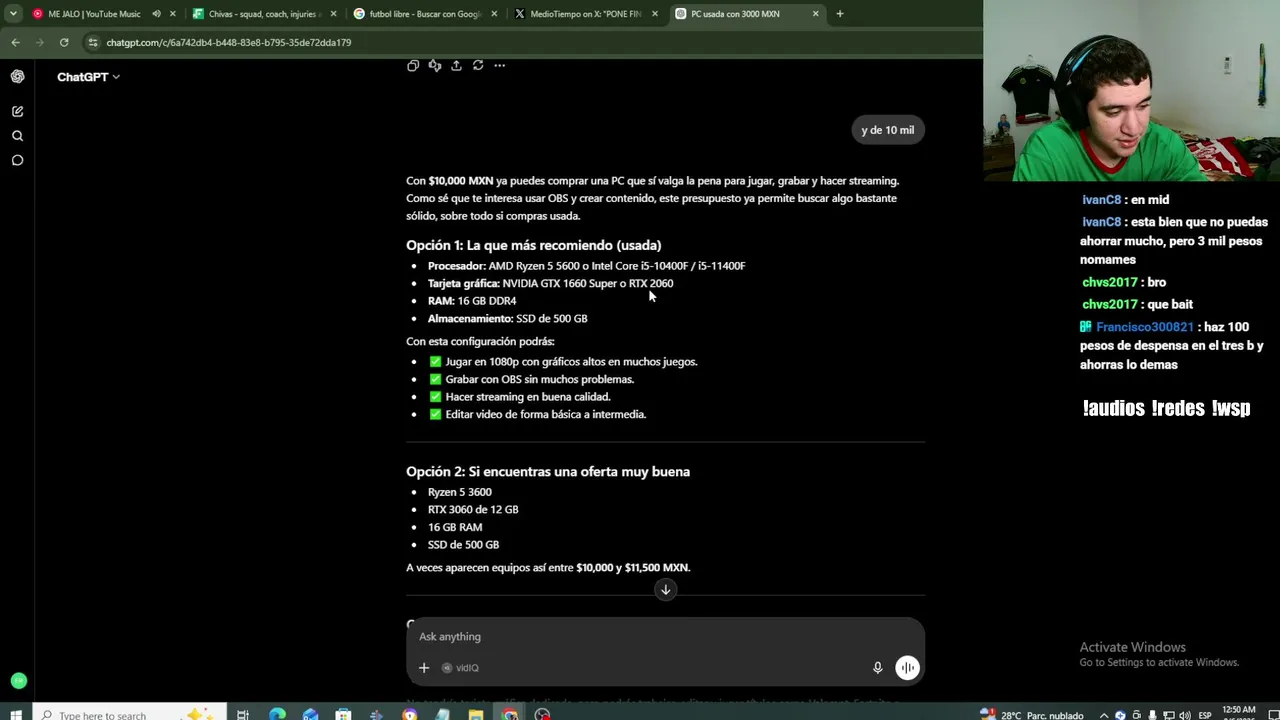Click the ivanC8 'en mid' chat message

click(1125, 200)
